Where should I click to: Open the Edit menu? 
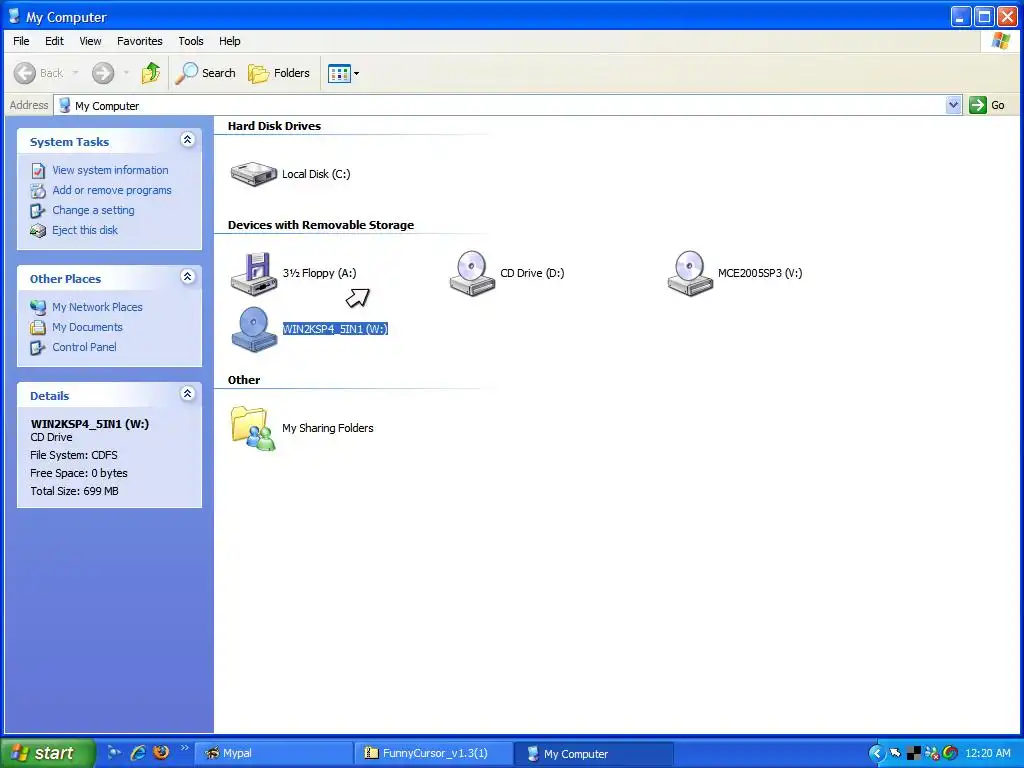(x=54, y=41)
